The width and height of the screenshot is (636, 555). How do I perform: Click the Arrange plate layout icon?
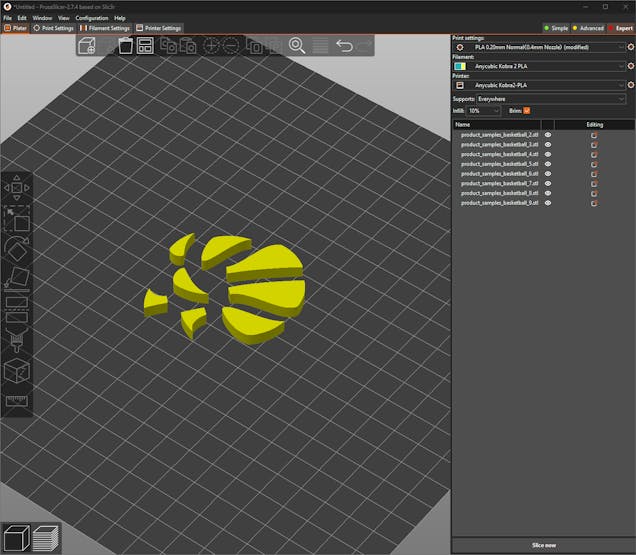point(145,45)
